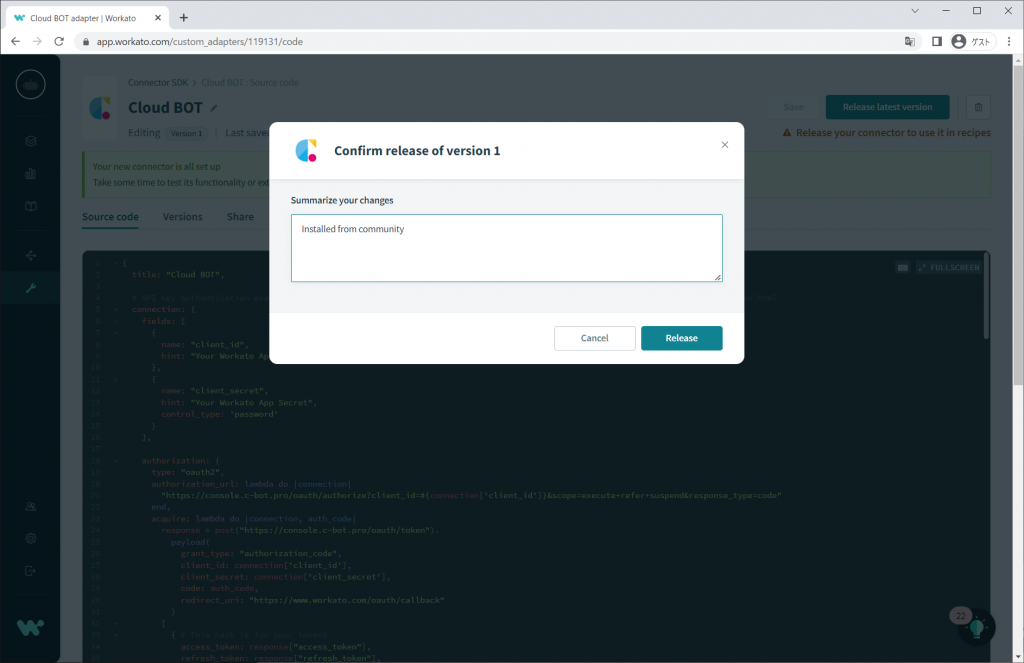1024x663 pixels.
Task: Click the Release latest version button
Action: pos(888,107)
